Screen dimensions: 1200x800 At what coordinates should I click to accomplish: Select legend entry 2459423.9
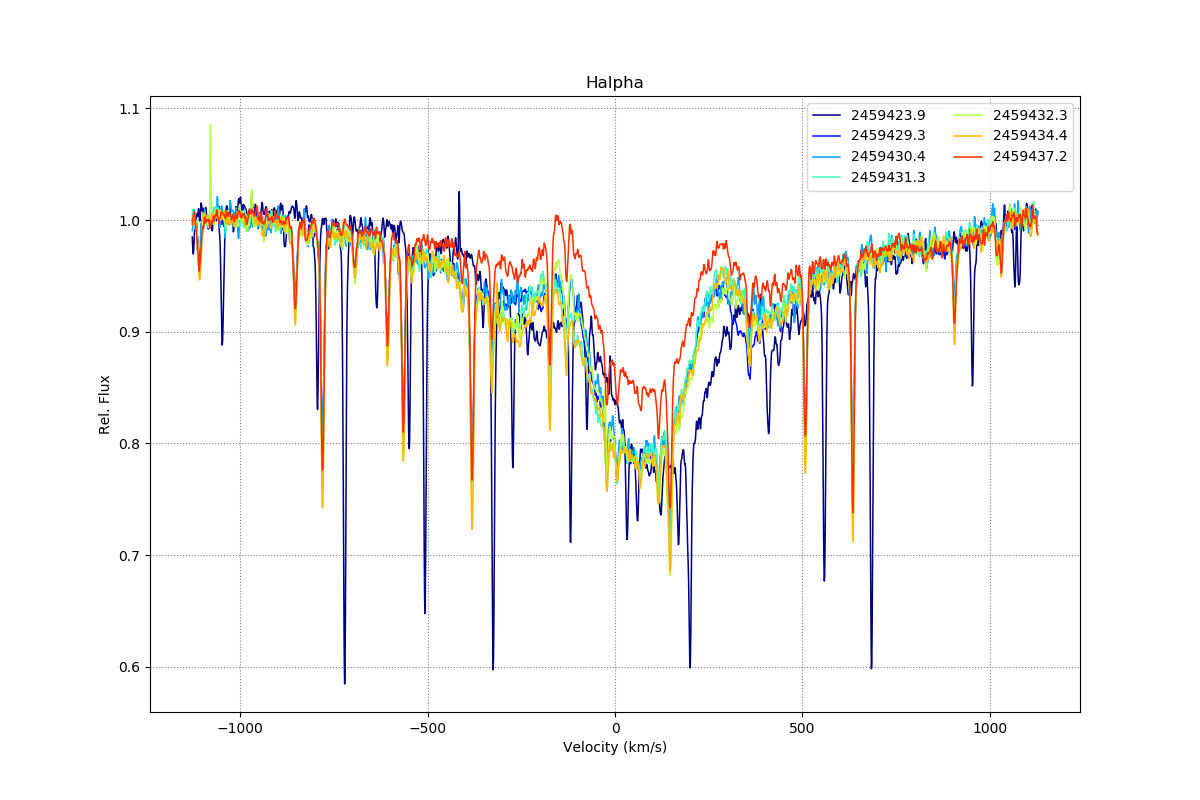click(x=887, y=115)
